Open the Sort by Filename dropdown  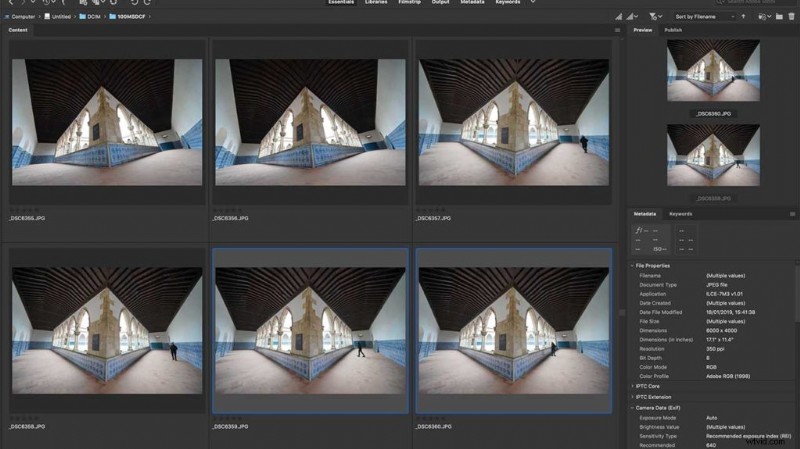point(705,17)
